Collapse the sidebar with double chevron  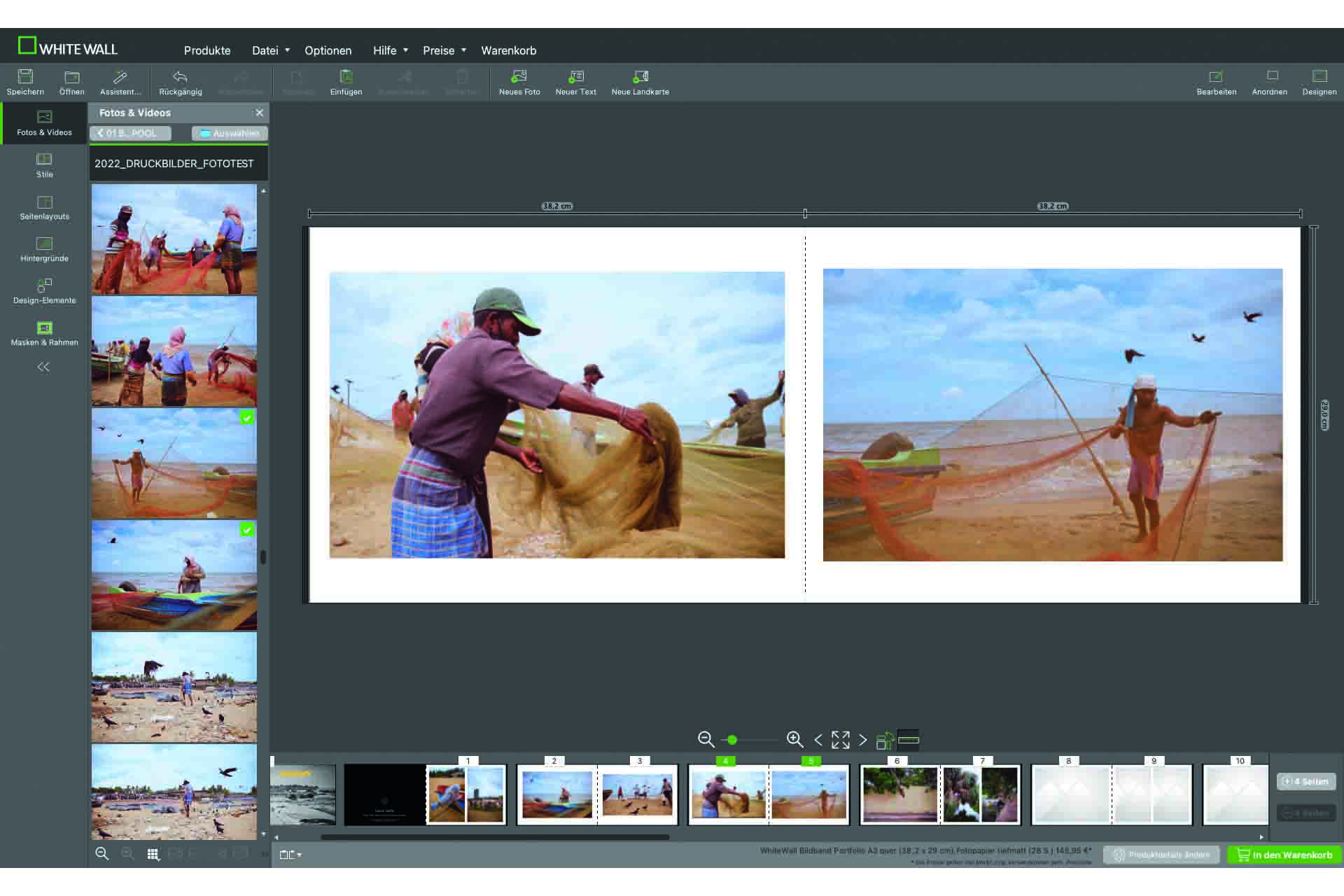click(43, 367)
